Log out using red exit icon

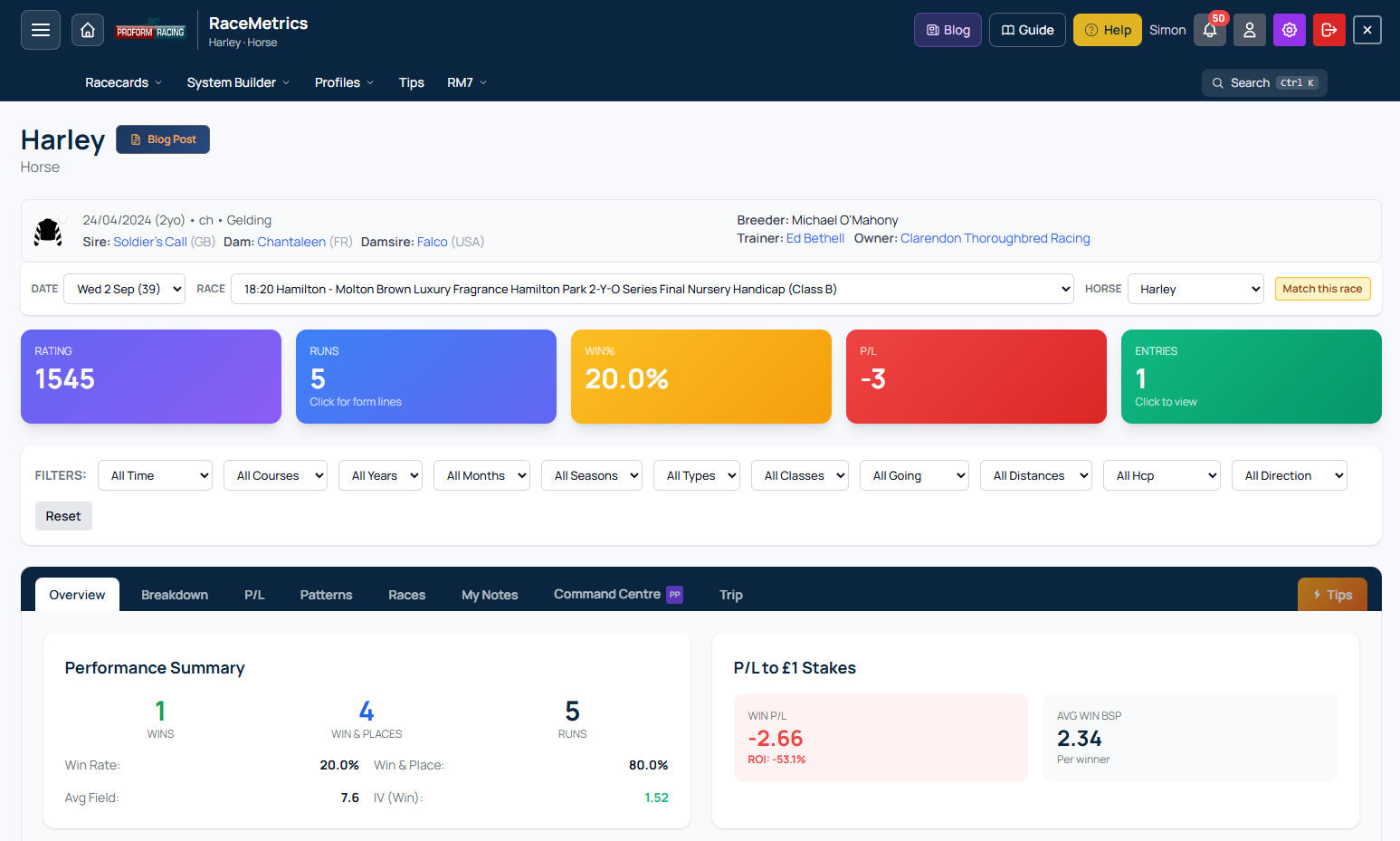pyautogui.click(x=1329, y=30)
